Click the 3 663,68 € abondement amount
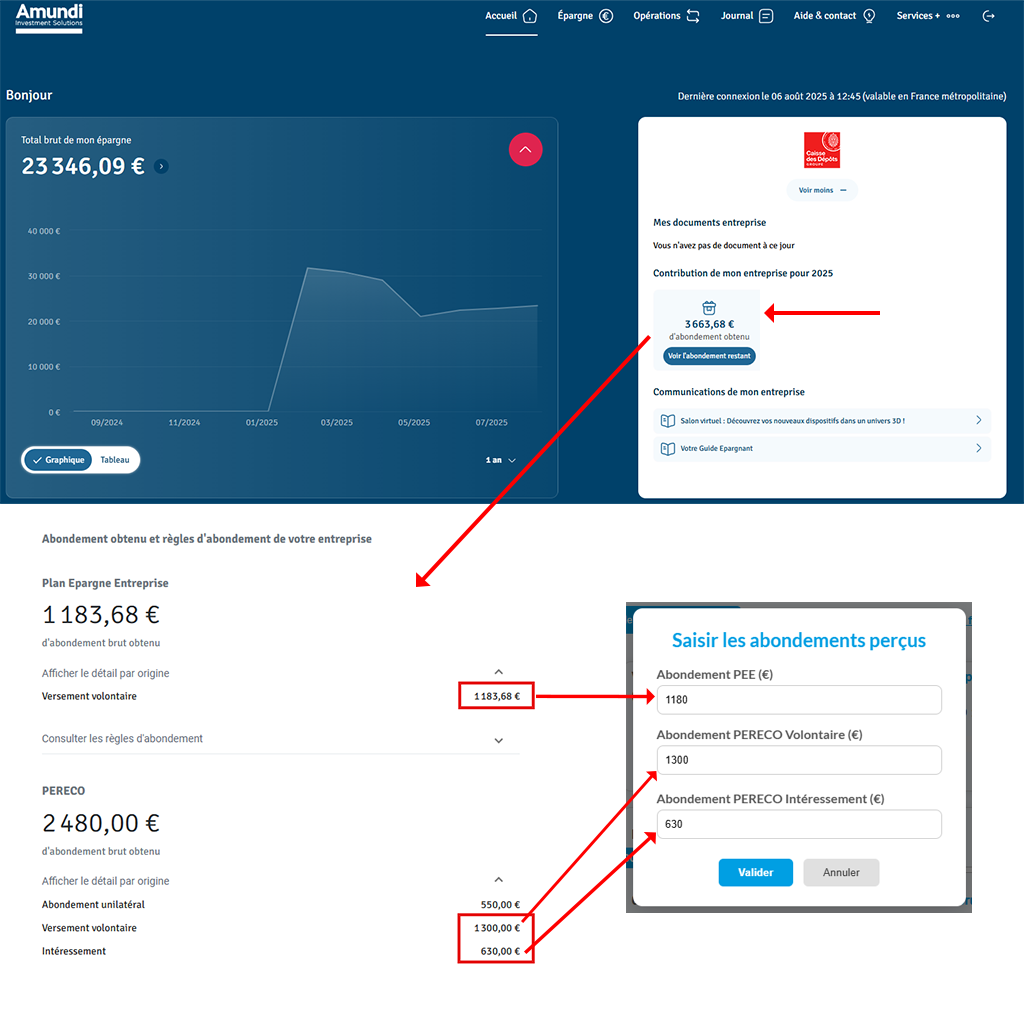This screenshot has height=1024, width=1024. [709, 324]
